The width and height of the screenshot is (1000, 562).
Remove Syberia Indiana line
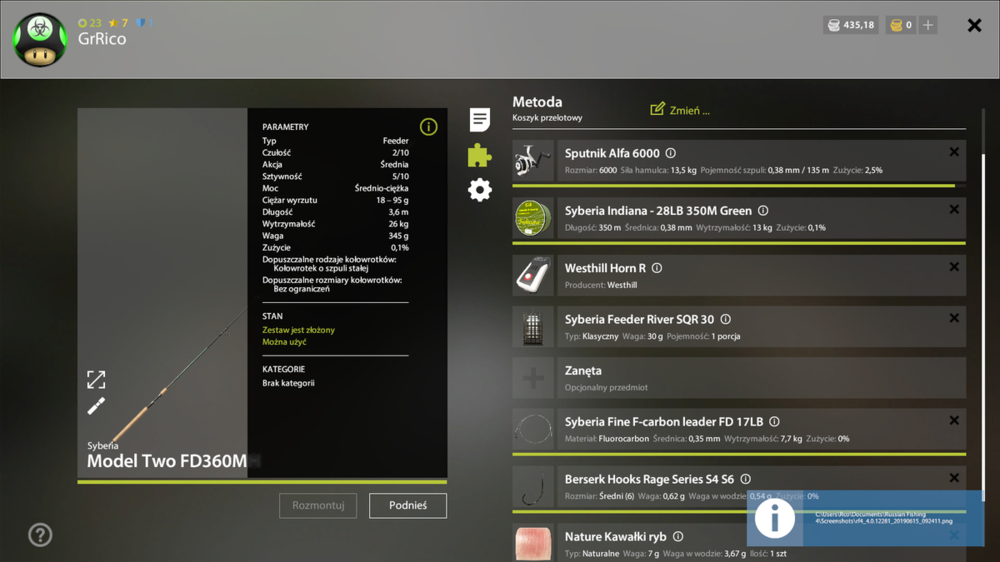coord(954,209)
